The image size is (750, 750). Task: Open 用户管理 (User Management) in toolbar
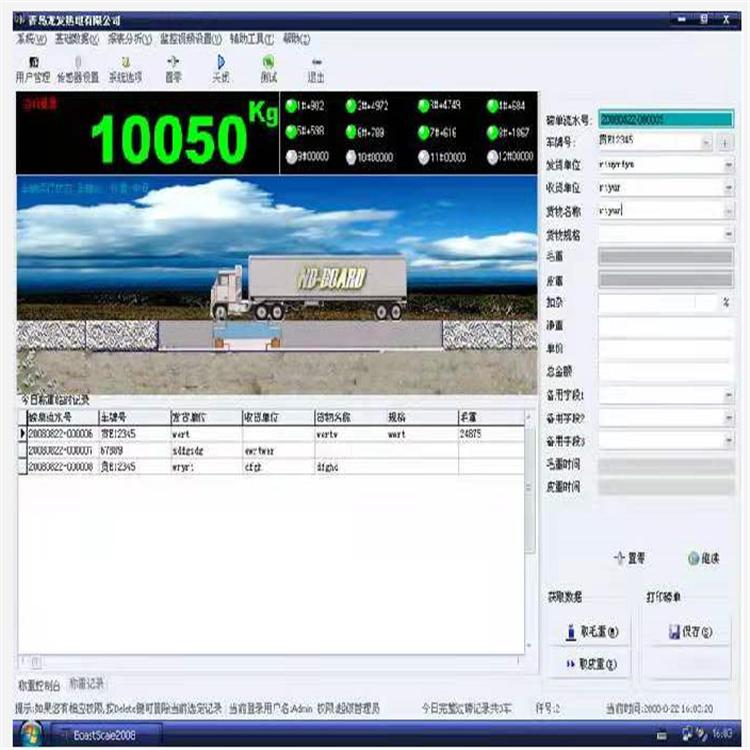(x=32, y=68)
